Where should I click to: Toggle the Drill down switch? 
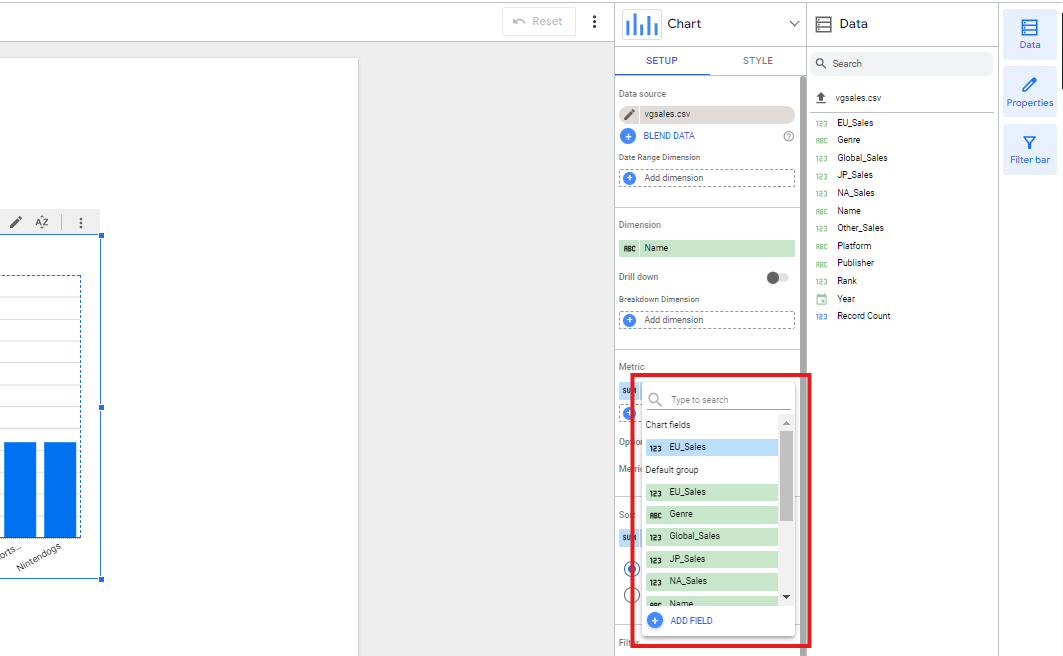pos(777,277)
